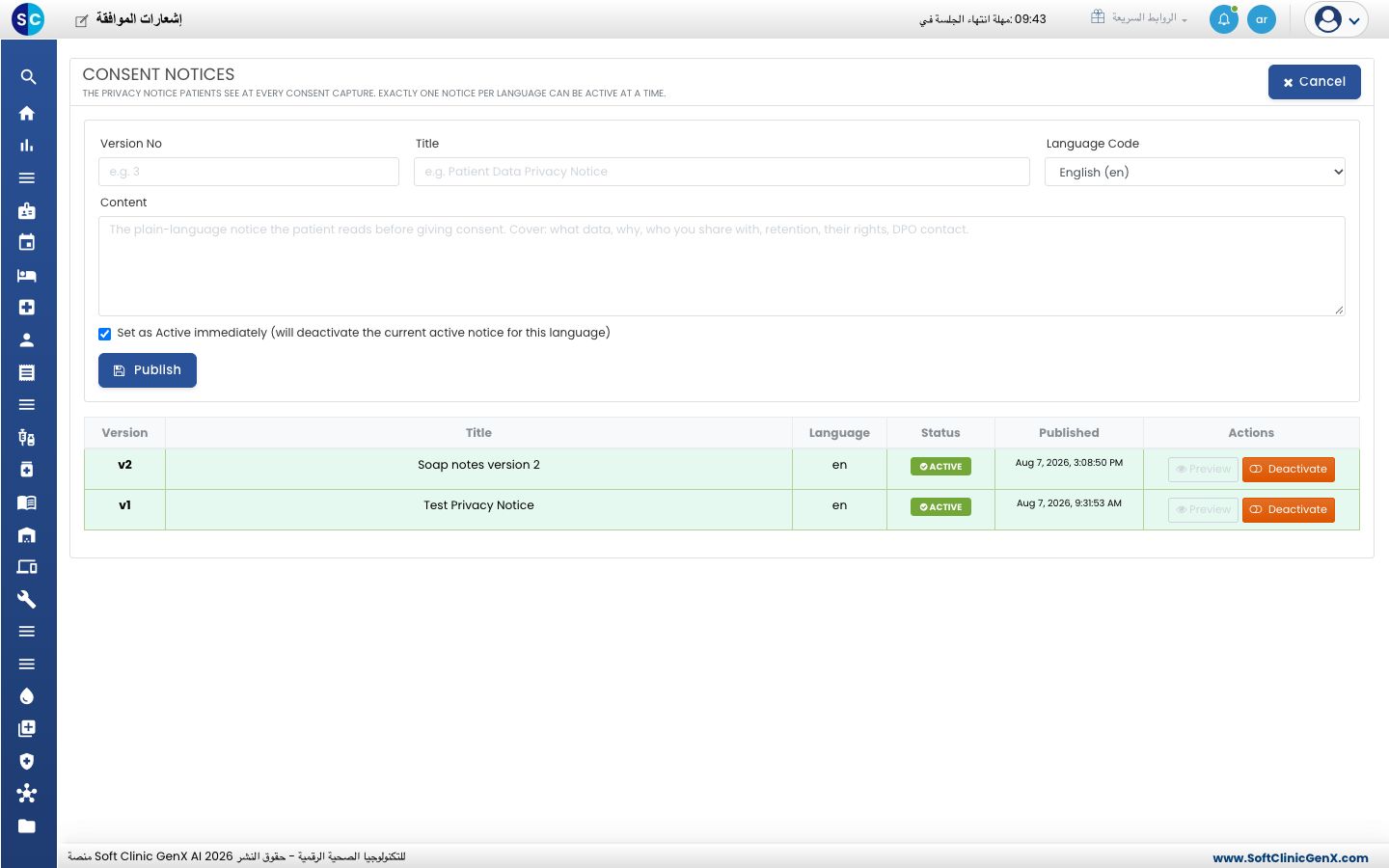Image resolution: width=1389 pixels, height=868 pixels.
Task: Open the notifications bell
Action: pos(1224,19)
